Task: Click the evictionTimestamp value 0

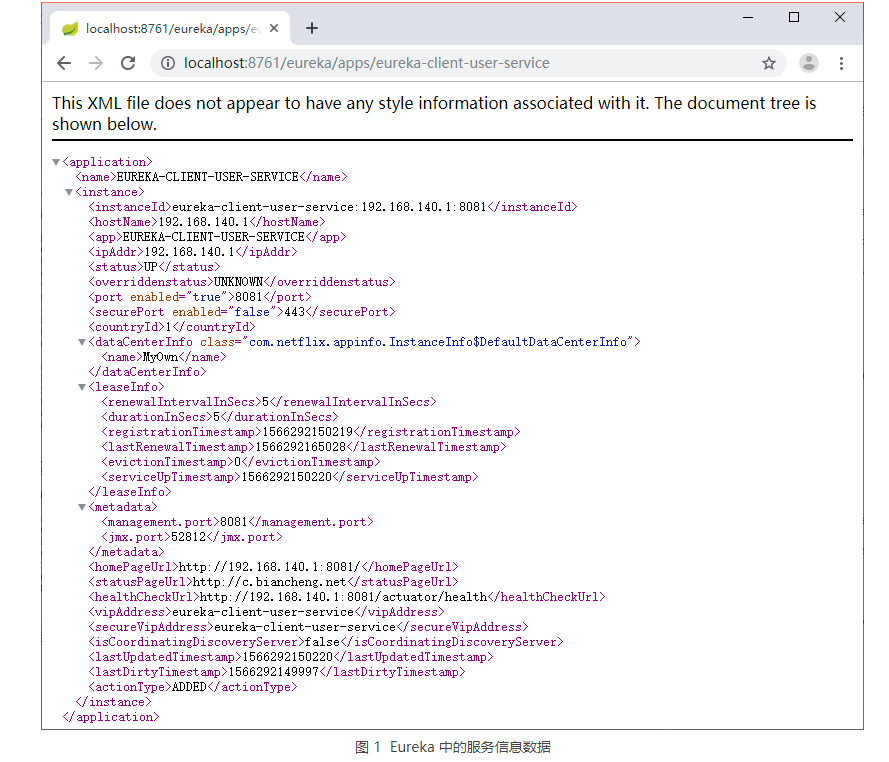Action: [238, 462]
